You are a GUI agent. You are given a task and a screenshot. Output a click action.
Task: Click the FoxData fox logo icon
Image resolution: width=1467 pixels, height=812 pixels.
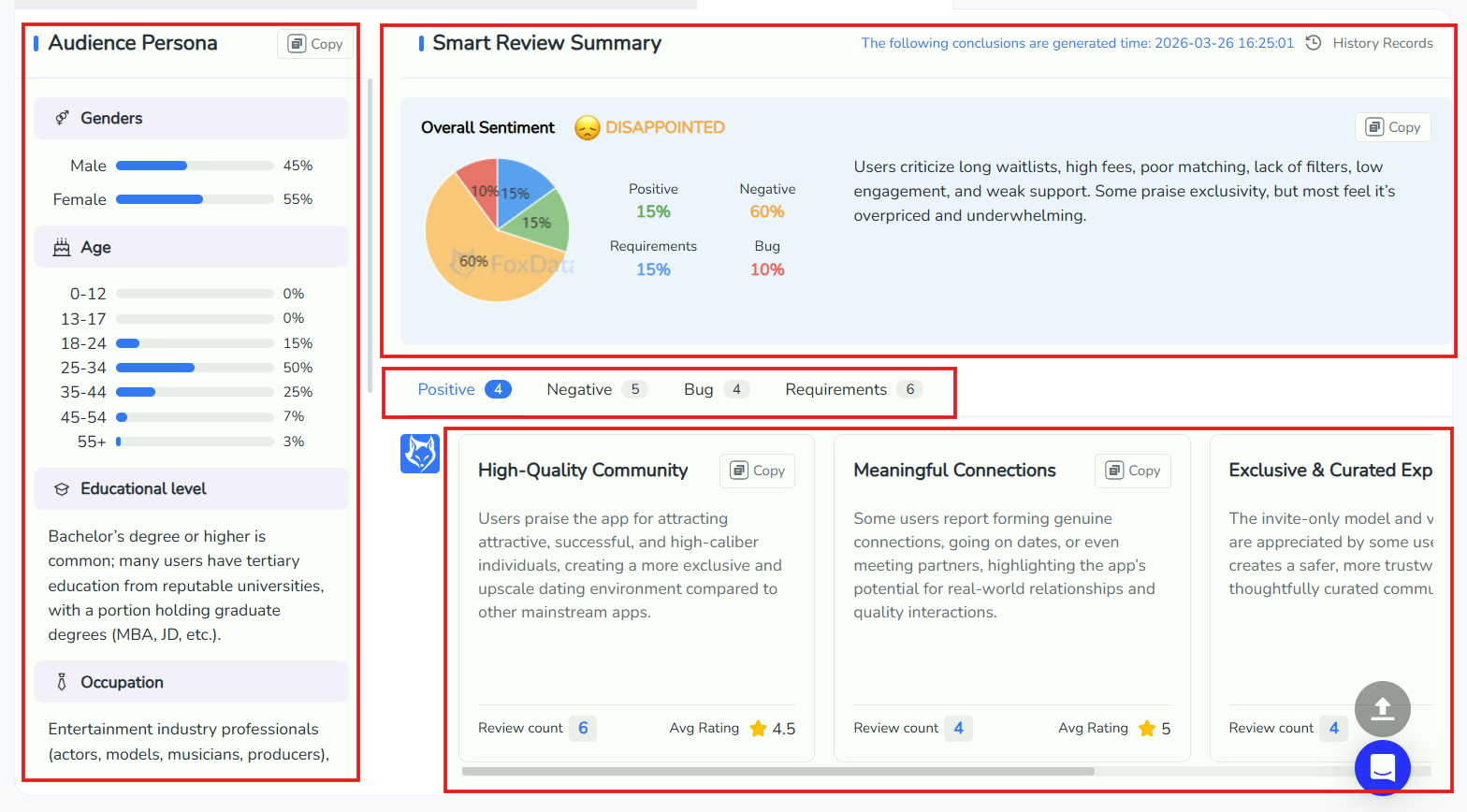tap(420, 454)
